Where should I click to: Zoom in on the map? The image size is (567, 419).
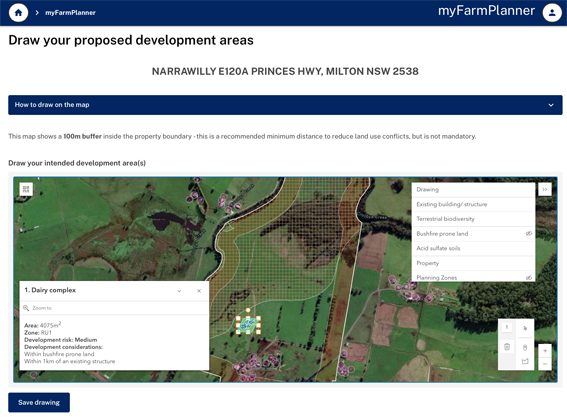pyautogui.click(x=545, y=351)
